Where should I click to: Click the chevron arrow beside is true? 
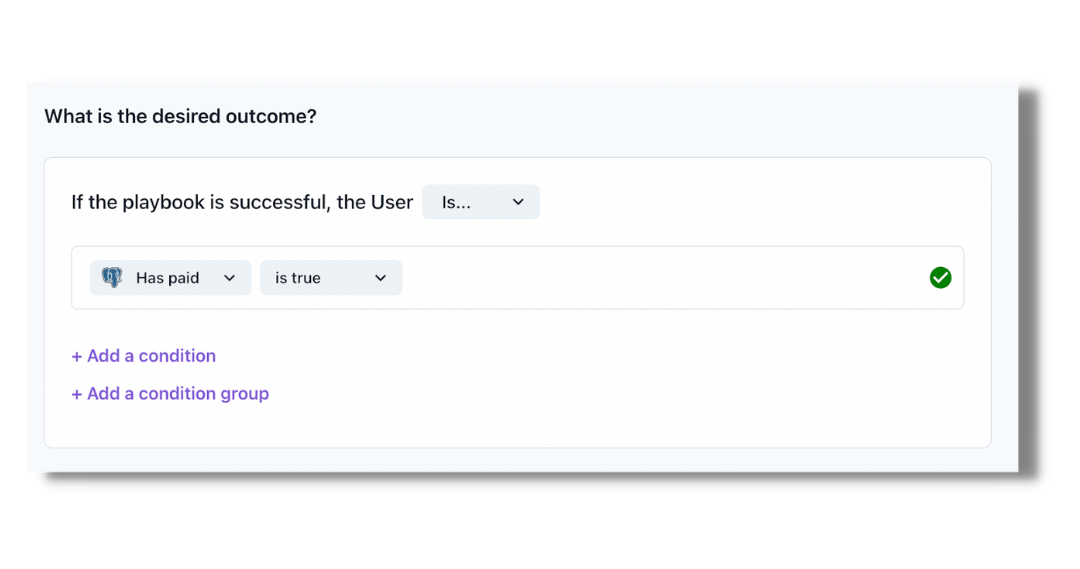[x=380, y=278]
